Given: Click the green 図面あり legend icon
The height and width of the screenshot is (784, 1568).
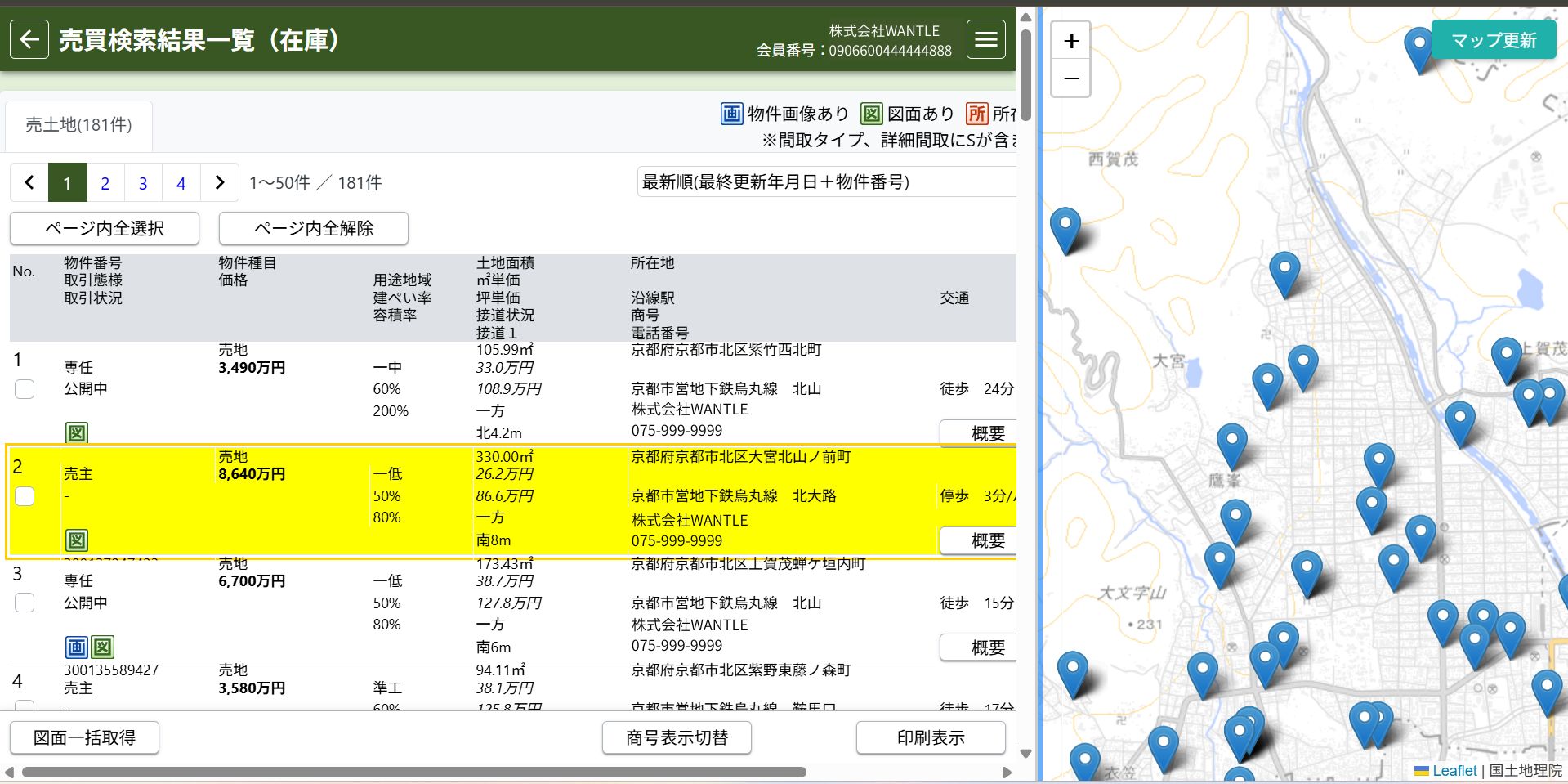Looking at the screenshot, I should pyautogui.click(x=871, y=114).
